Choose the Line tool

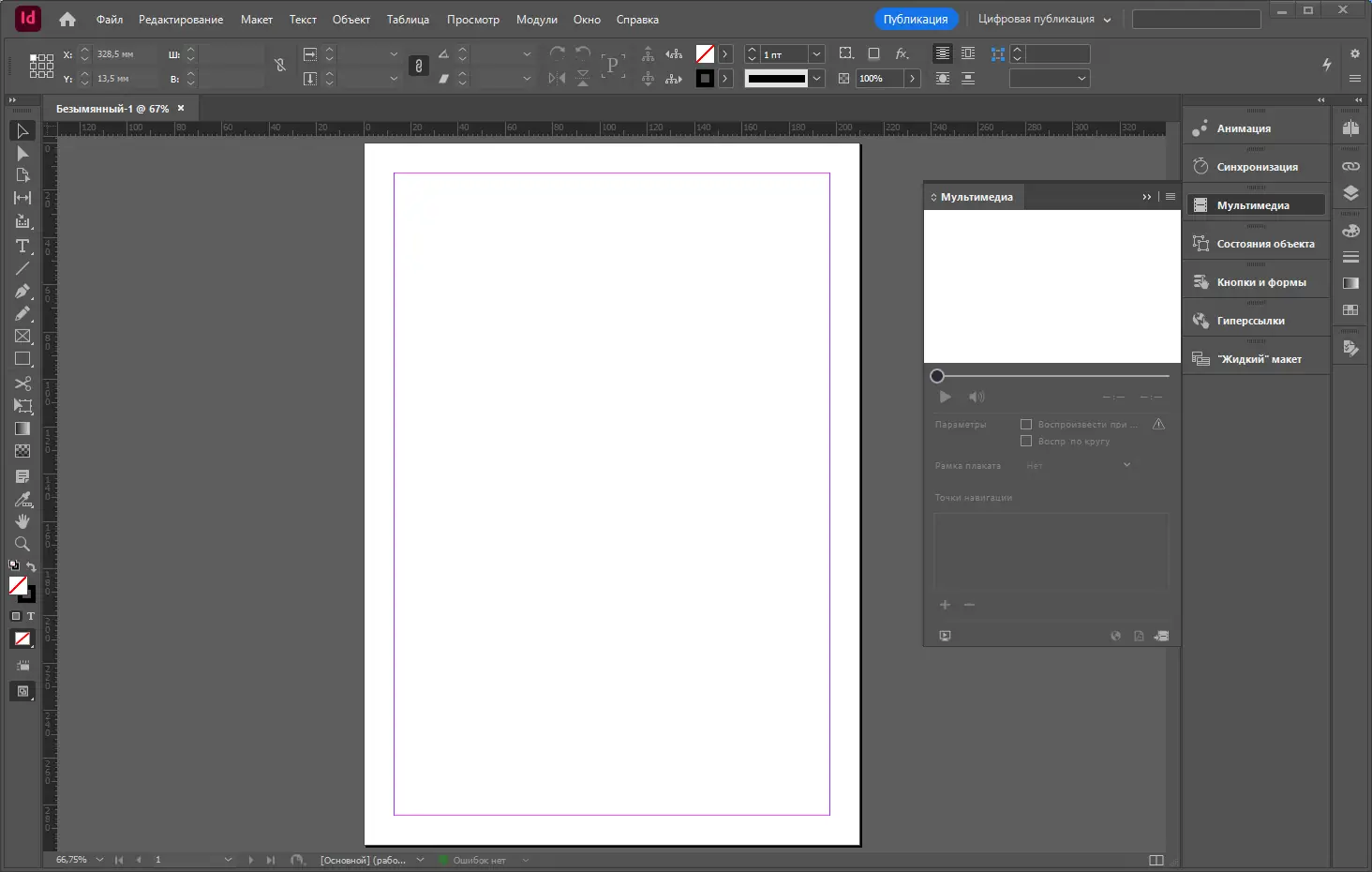[22, 269]
